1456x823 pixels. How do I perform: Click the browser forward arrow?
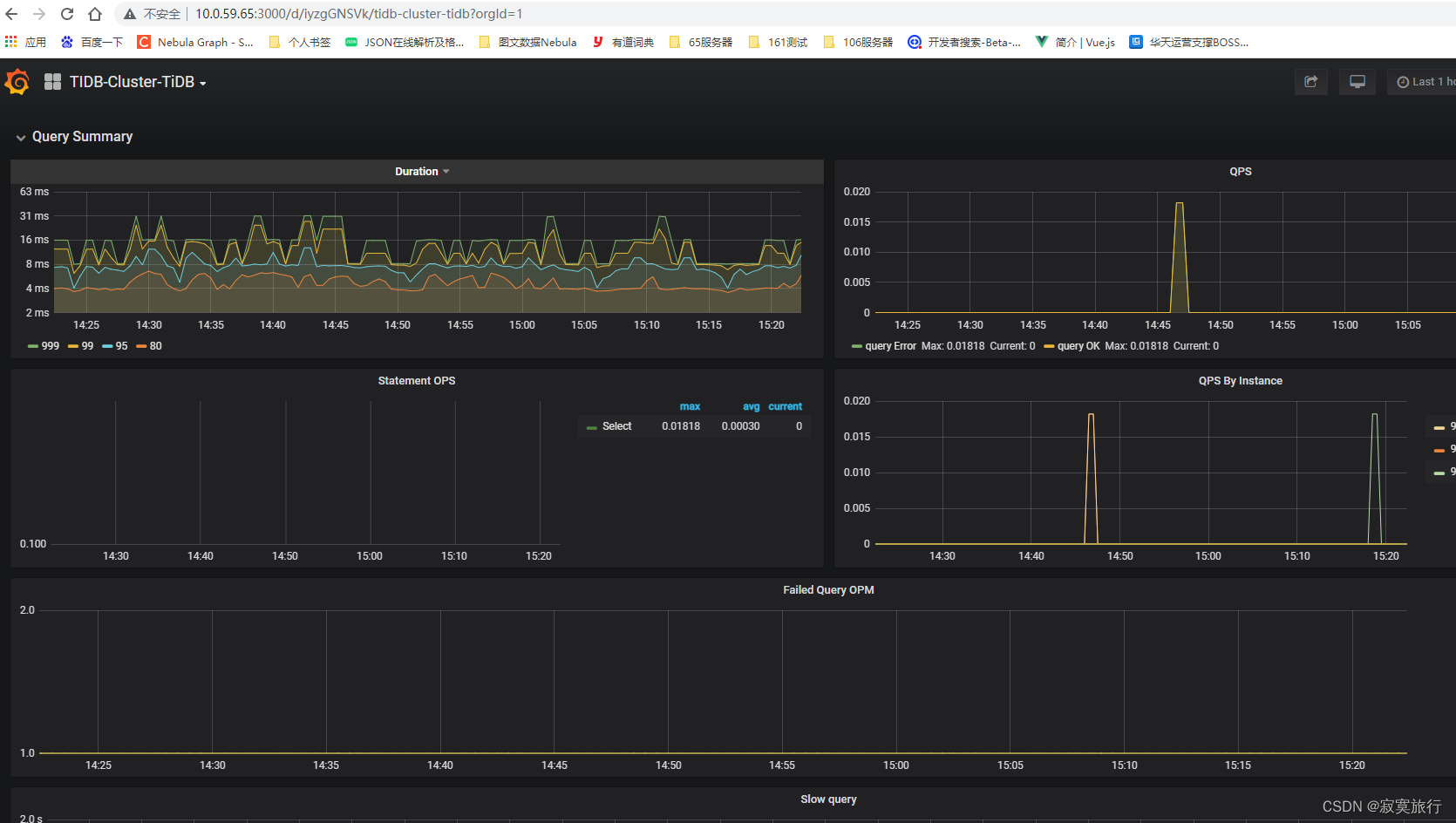click(x=39, y=14)
